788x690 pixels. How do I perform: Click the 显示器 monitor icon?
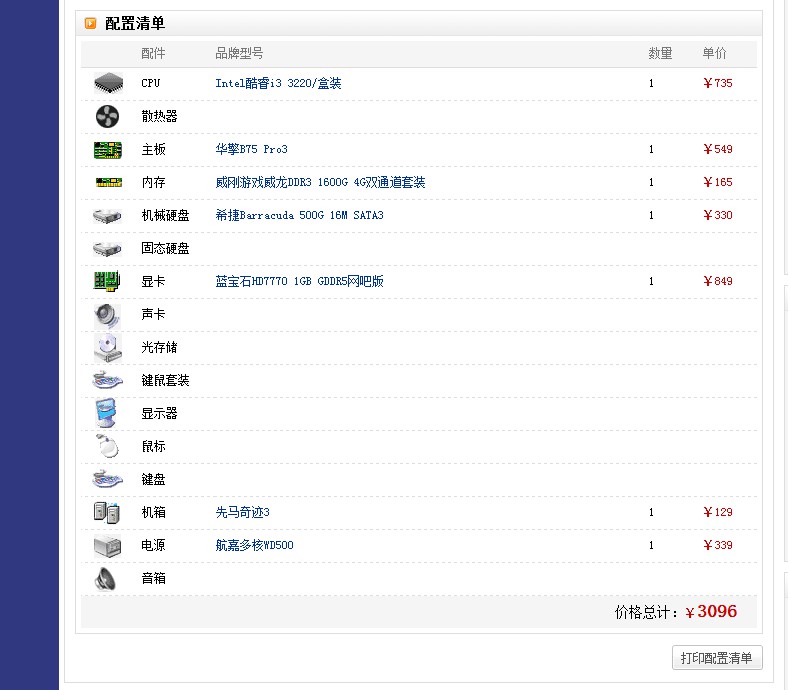pyautogui.click(x=106, y=413)
